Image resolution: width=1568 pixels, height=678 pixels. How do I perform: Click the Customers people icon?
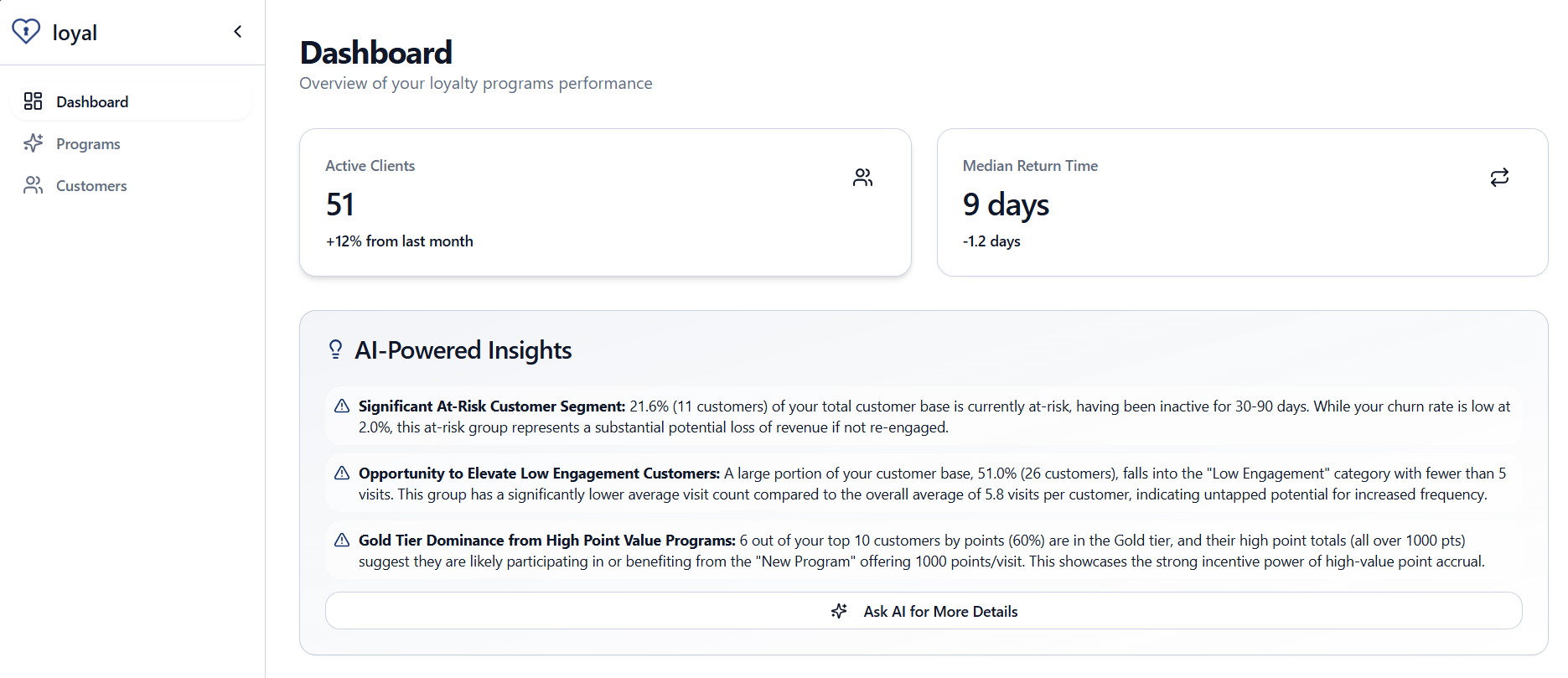(x=34, y=185)
